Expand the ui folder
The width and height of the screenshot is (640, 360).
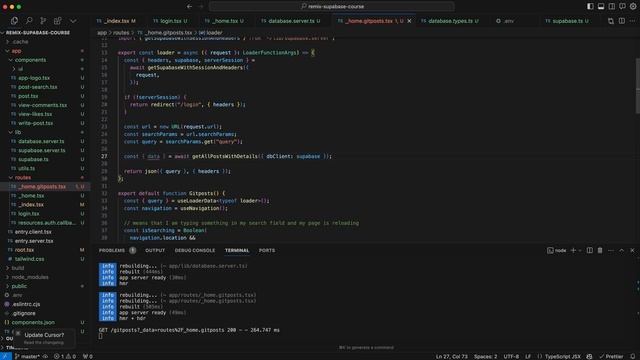[20, 69]
